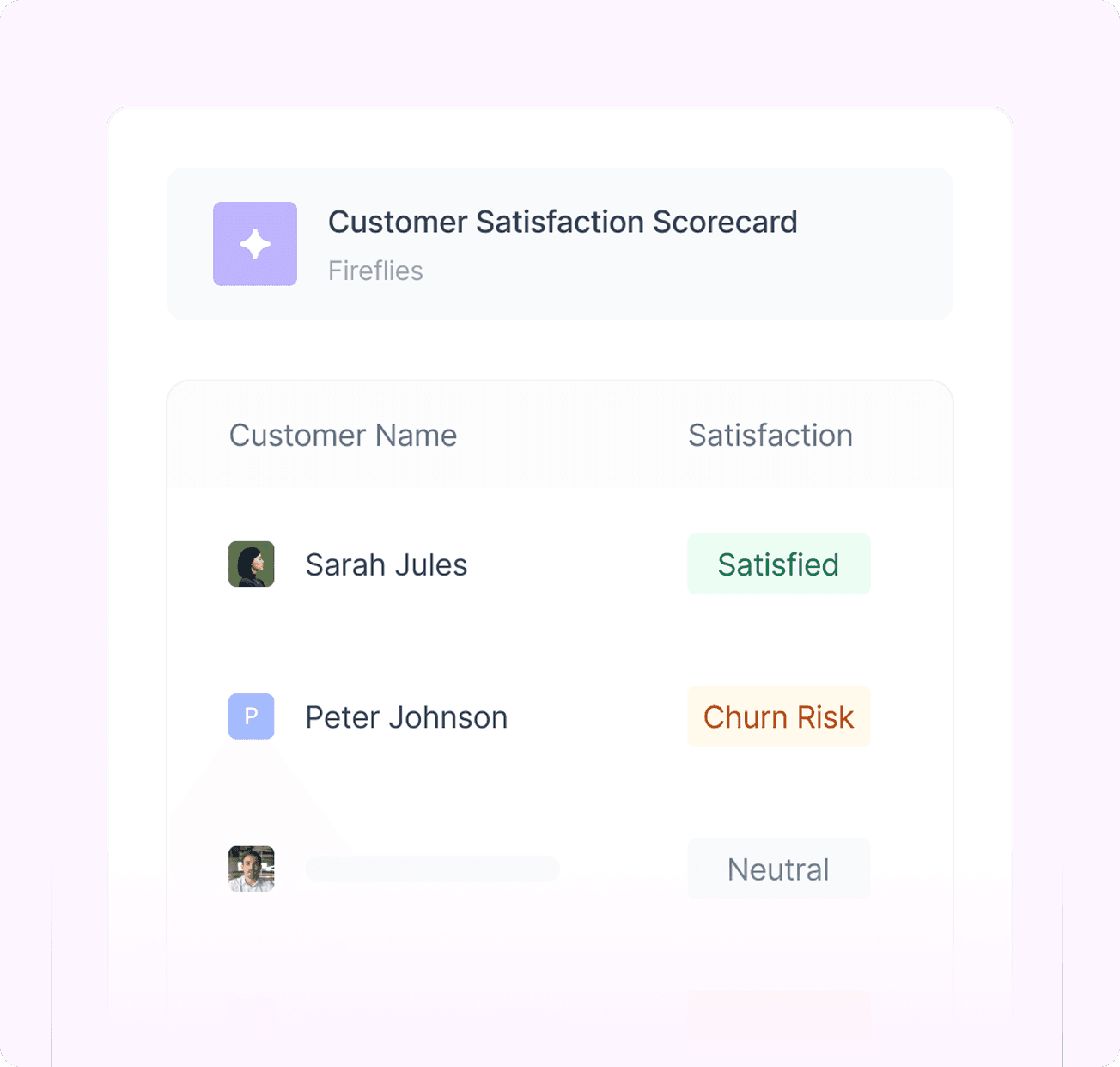
Task: Click the orange Churn Risk badge
Action: [779, 716]
